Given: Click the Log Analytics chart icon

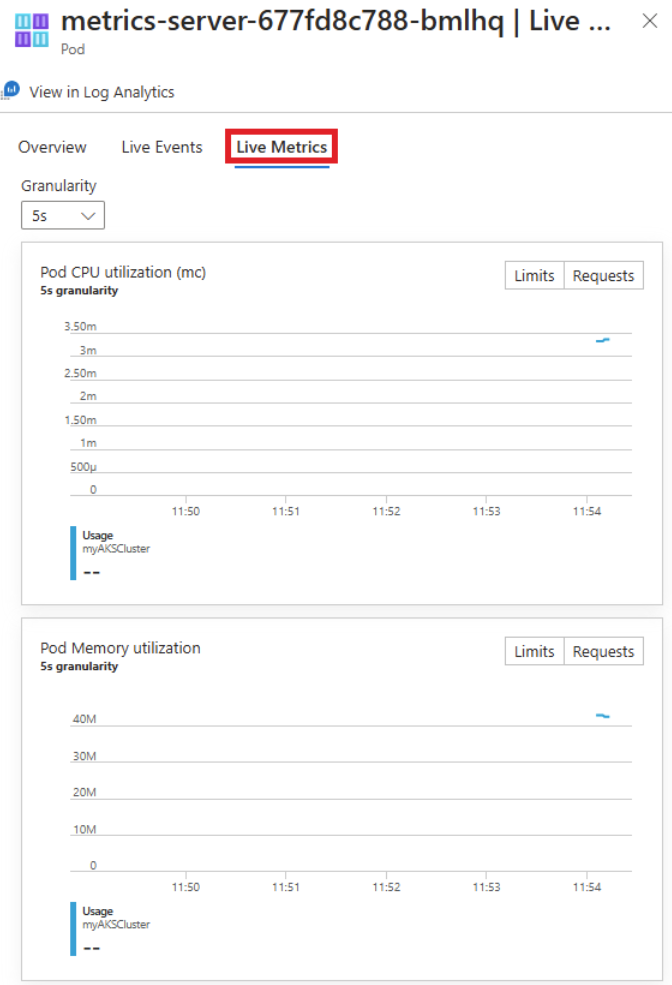Looking at the screenshot, I should [x=11, y=90].
